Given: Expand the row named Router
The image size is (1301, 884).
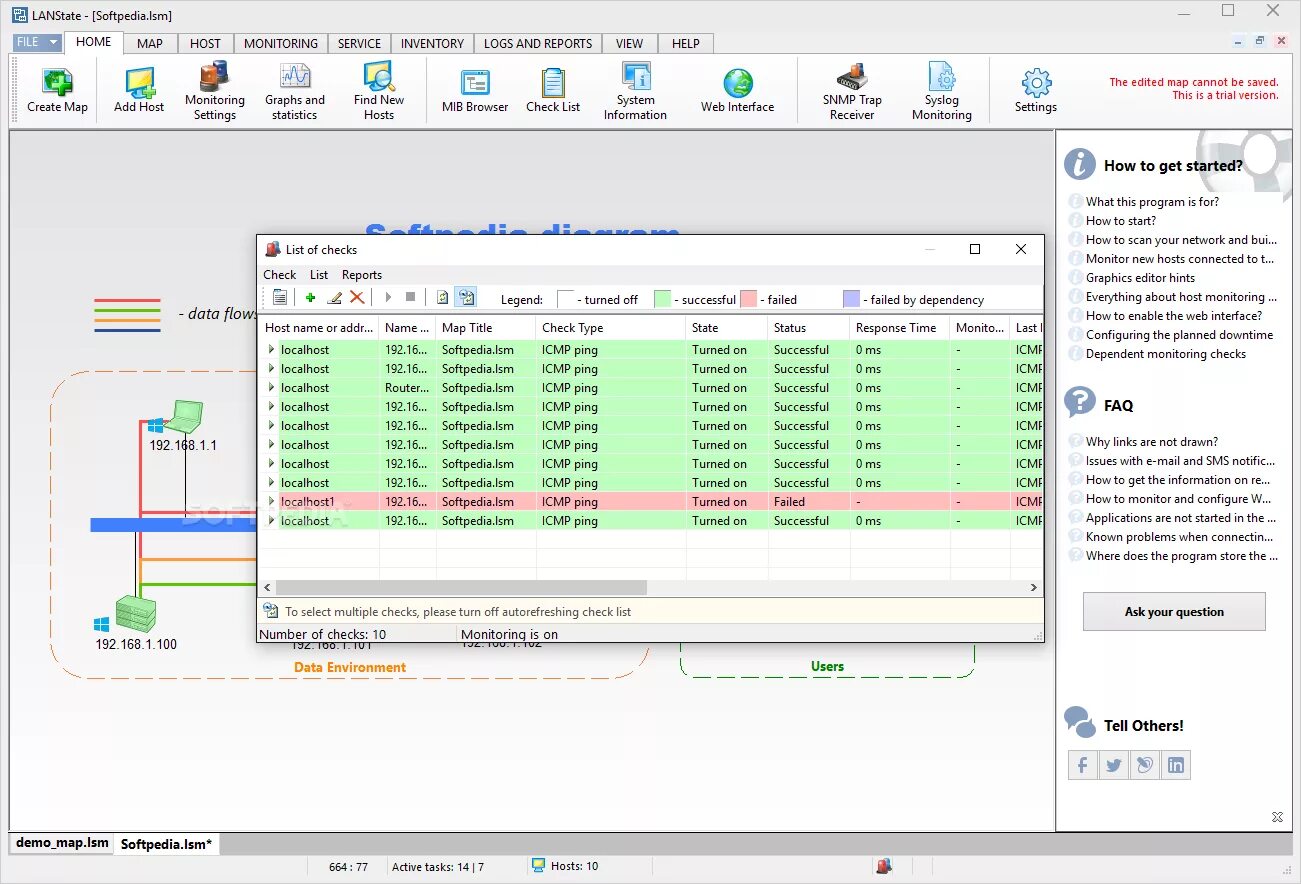Looking at the screenshot, I should [x=271, y=387].
